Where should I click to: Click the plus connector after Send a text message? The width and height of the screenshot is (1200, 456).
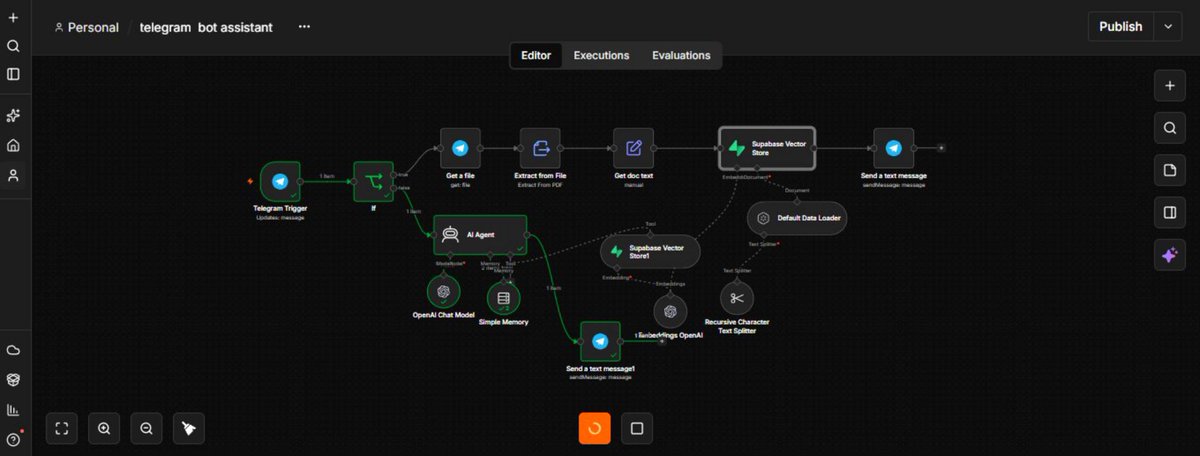[x=940, y=148]
